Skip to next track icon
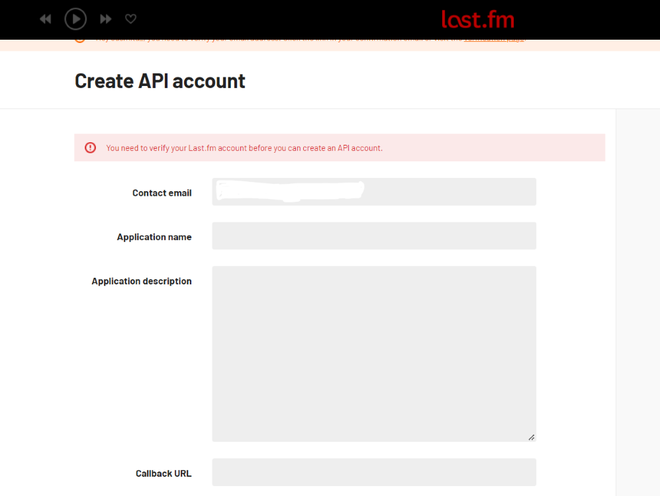 [x=106, y=19]
